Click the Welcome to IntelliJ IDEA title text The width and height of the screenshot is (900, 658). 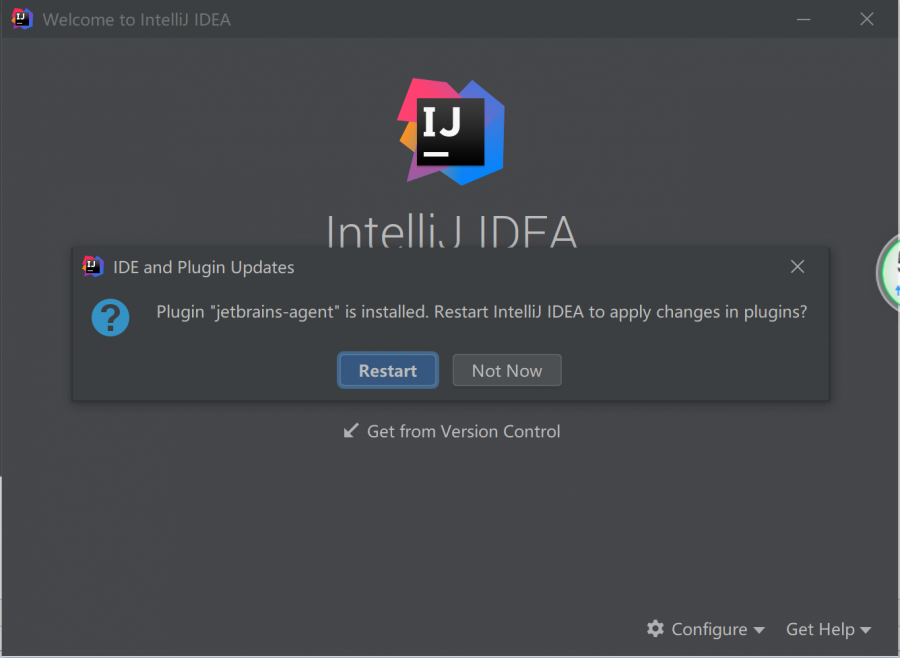(136, 19)
